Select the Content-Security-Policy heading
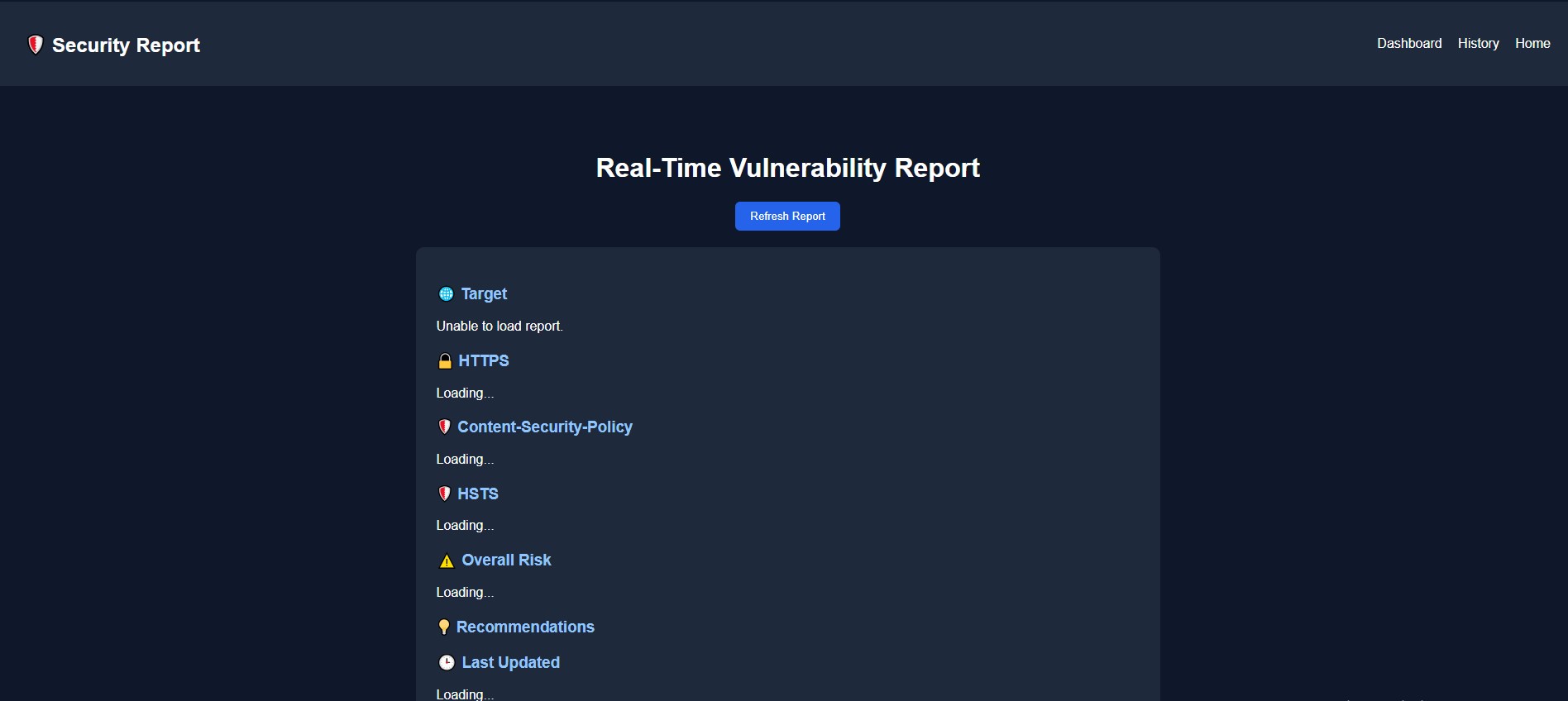 click(x=545, y=427)
